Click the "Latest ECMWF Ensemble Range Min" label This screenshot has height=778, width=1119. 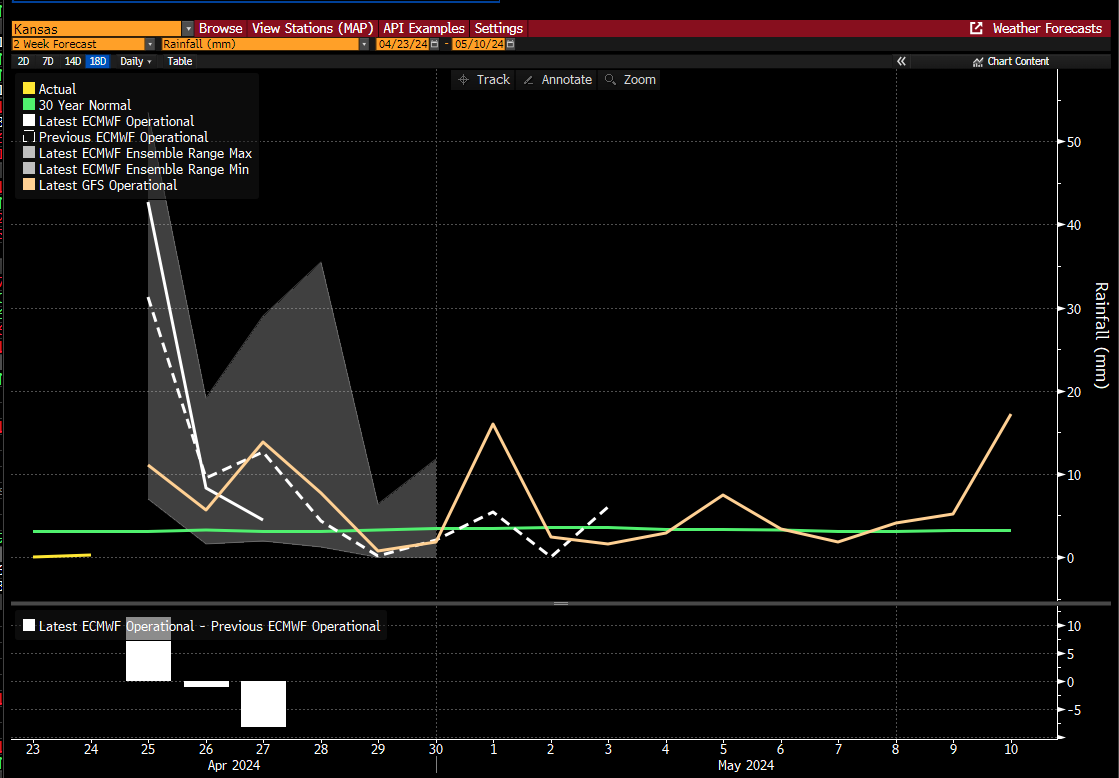point(144,169)
